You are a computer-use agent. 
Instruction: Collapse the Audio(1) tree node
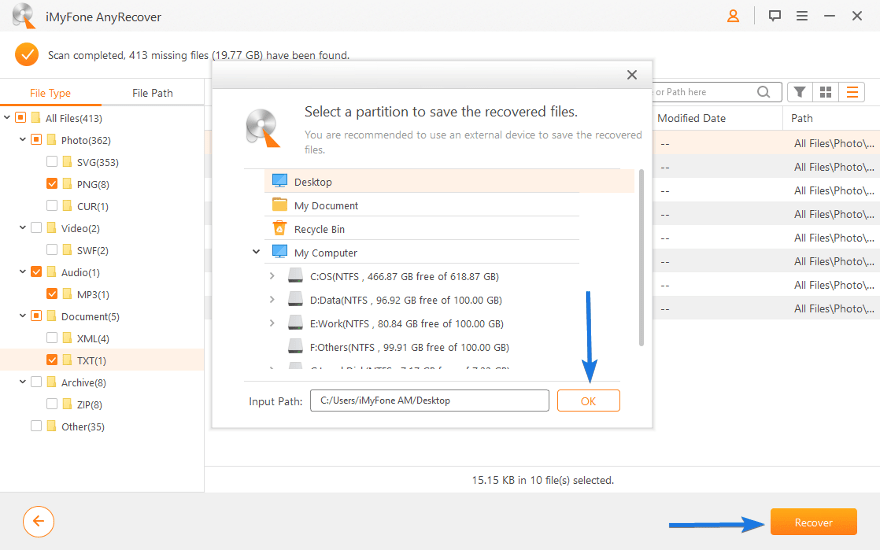coord(22,272)
